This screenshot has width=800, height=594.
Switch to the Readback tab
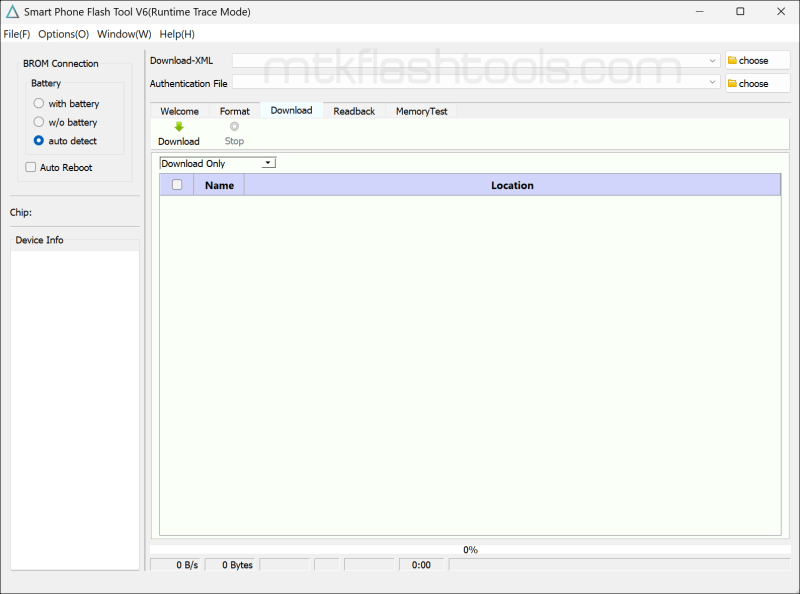[354, 111]
